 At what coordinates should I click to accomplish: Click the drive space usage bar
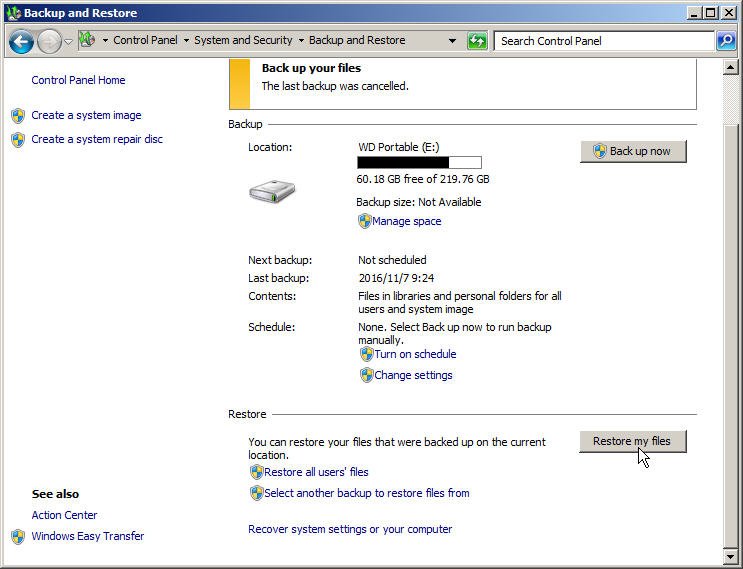pyautogui.click(x=419, y=163)
